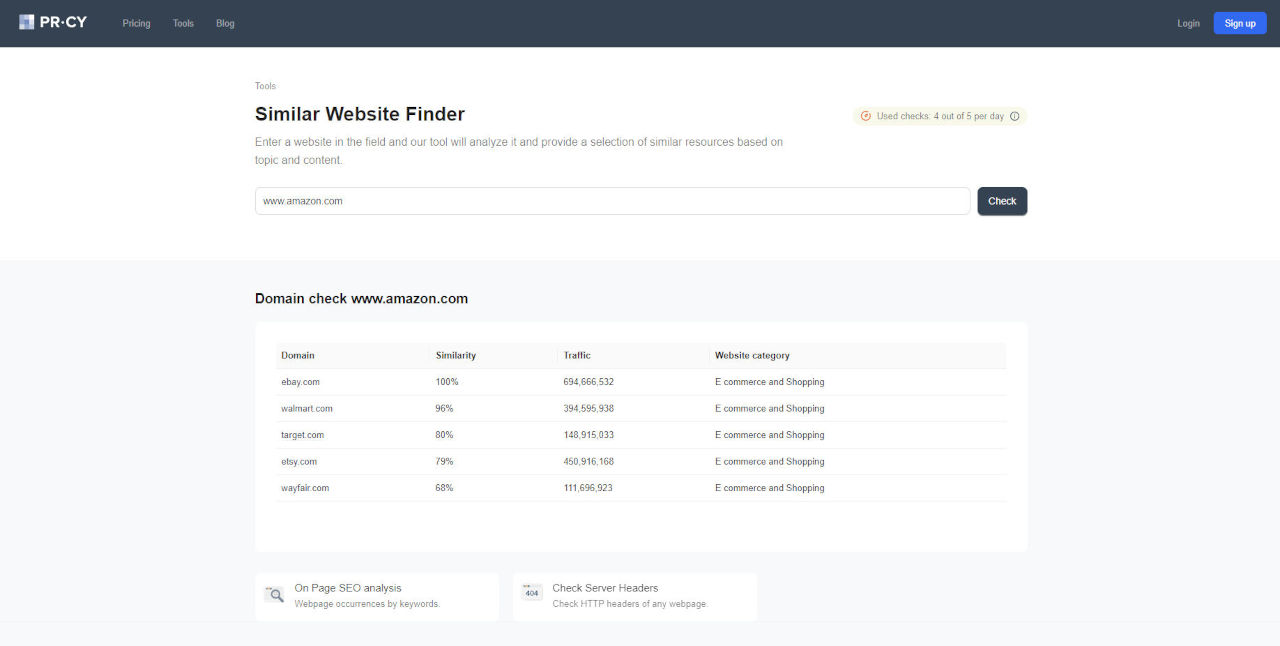Click the Check button
The width and height of the screenshot is (1280, 646).
coord(1002,201)
